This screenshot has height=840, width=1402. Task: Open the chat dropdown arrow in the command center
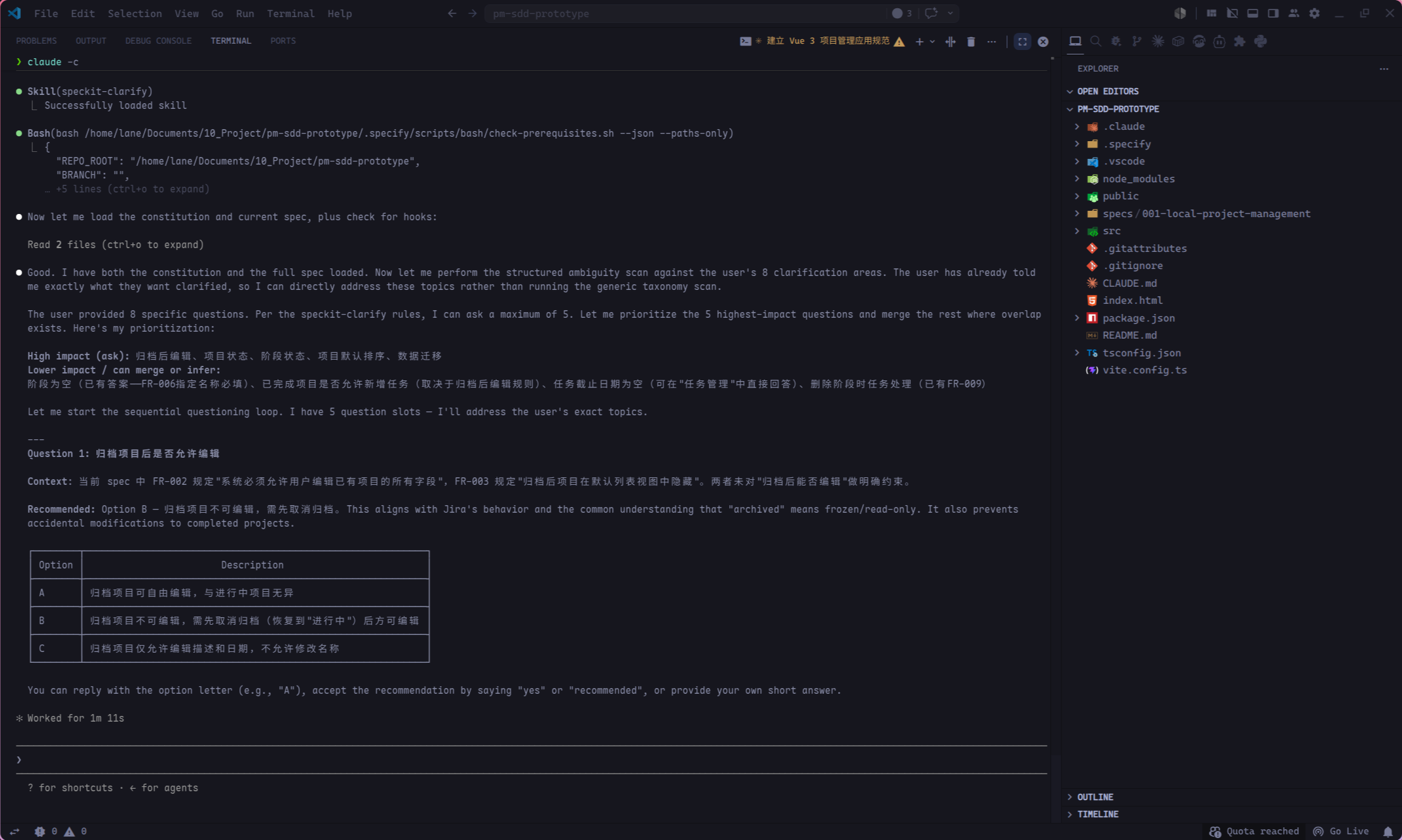pos(949,13)
